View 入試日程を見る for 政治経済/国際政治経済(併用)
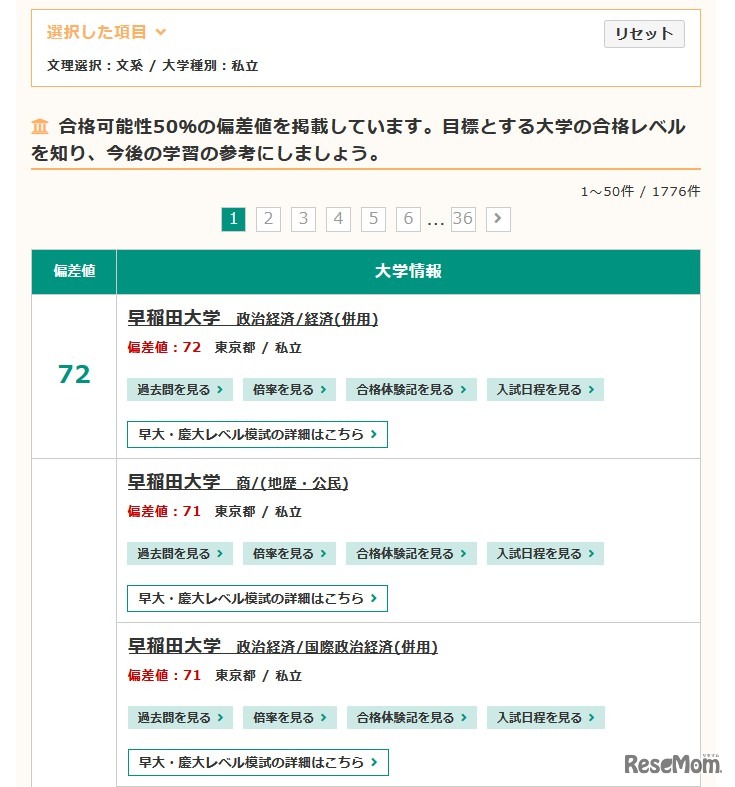Image resolution: width=735 pixels, height=787 pixels. tap(546, 717)
